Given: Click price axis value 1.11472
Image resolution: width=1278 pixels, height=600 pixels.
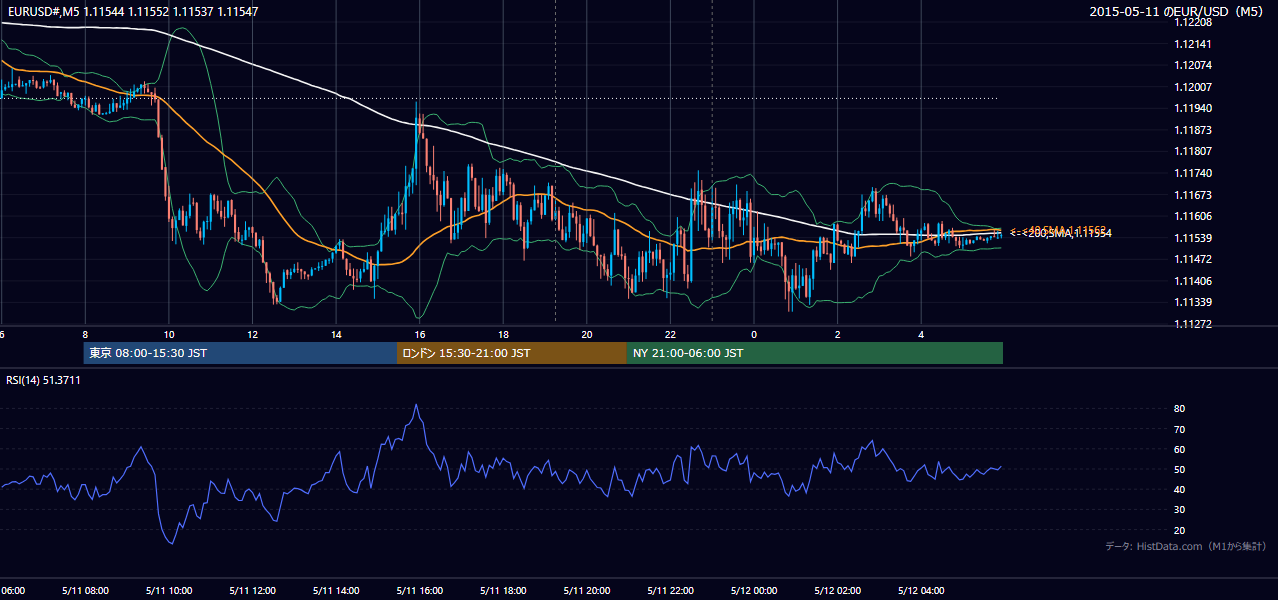Looking at the screenshot, I should click(x=1193, y=259).
